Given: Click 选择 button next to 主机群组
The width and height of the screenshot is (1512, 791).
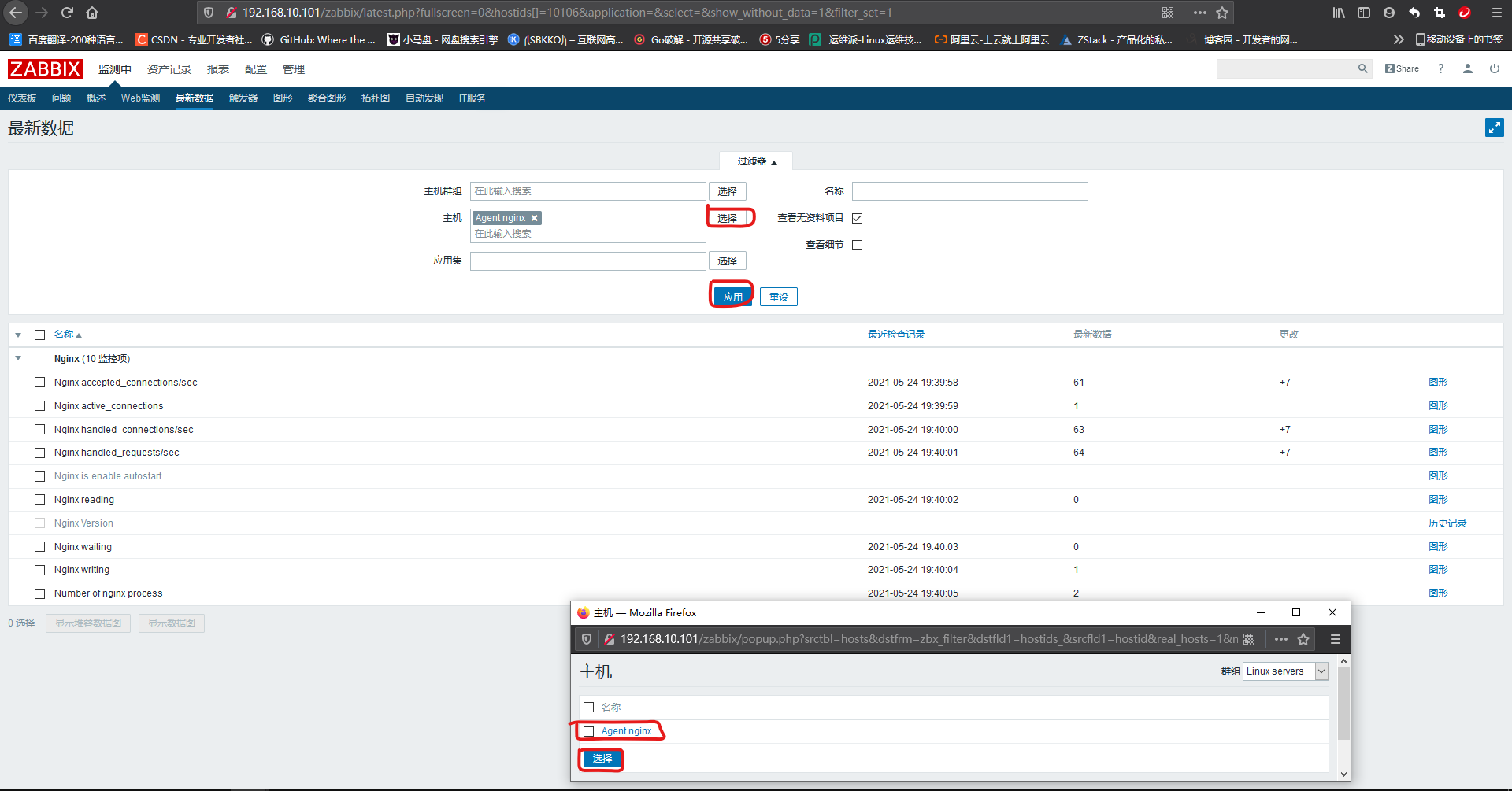Looking at the screenshot, I should (728, 191).
